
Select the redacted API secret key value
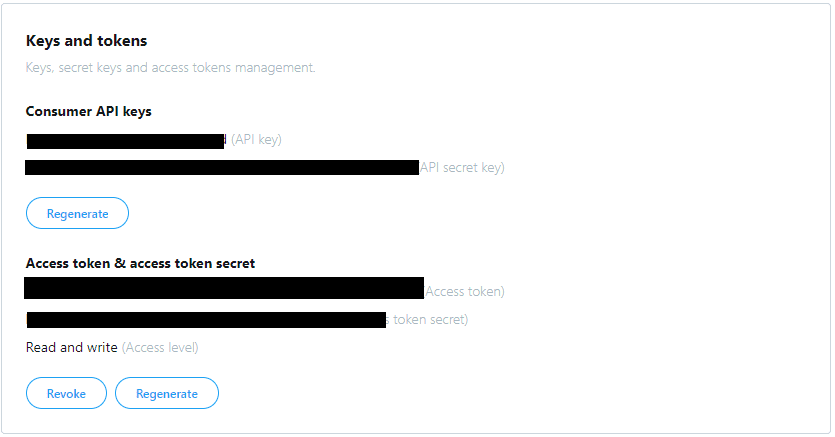(x=222, y=167)
